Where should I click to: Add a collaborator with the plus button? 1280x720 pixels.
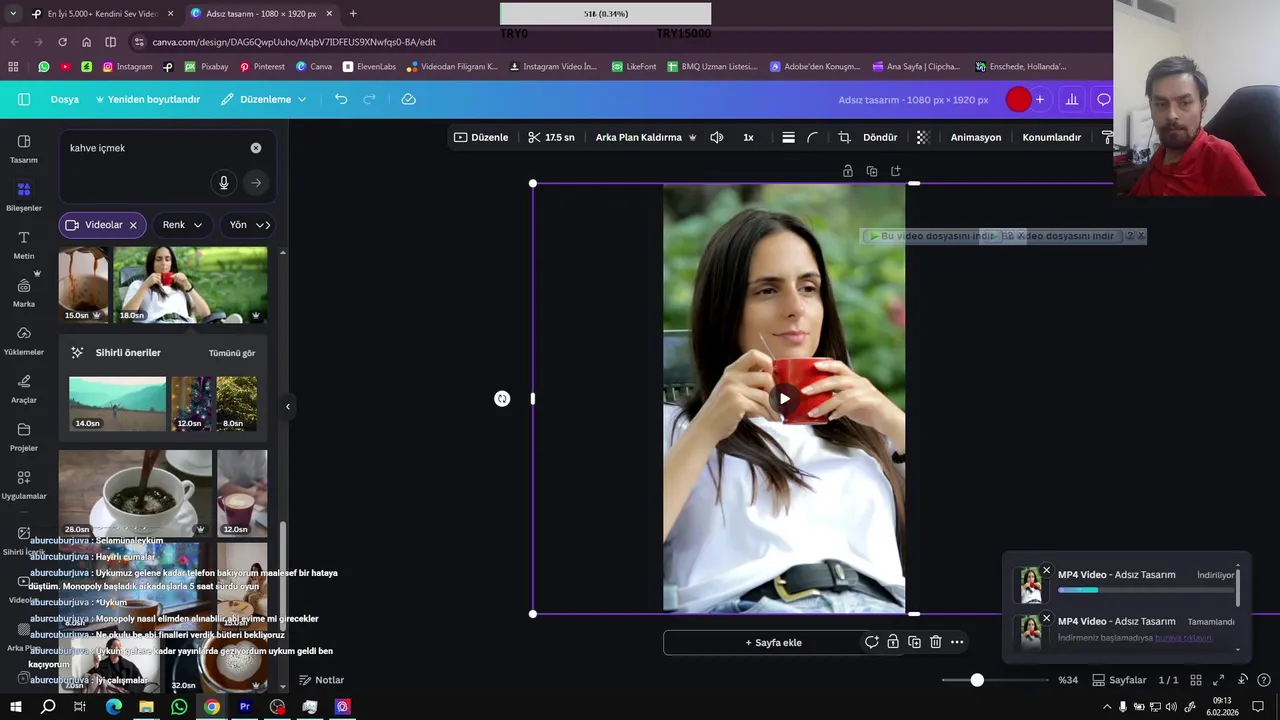[x=1040, y=99]
